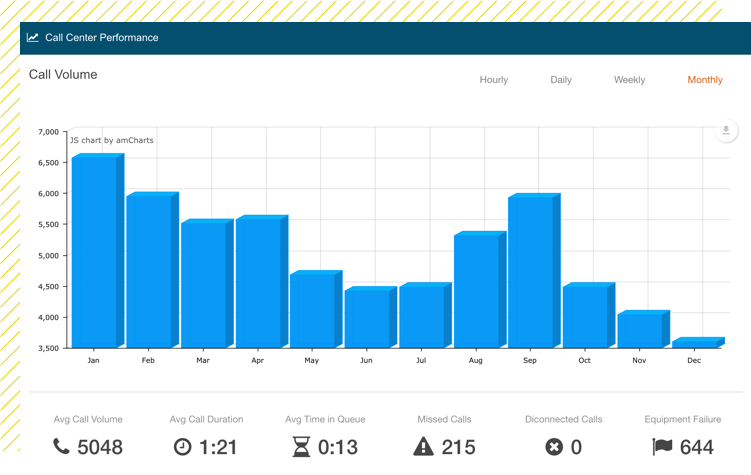Image resolution: width=751 pixels, height=475 pixels.
Task: Click the 6,000 y-axis label
Action: pyautogui.click(x=48, y=193)
